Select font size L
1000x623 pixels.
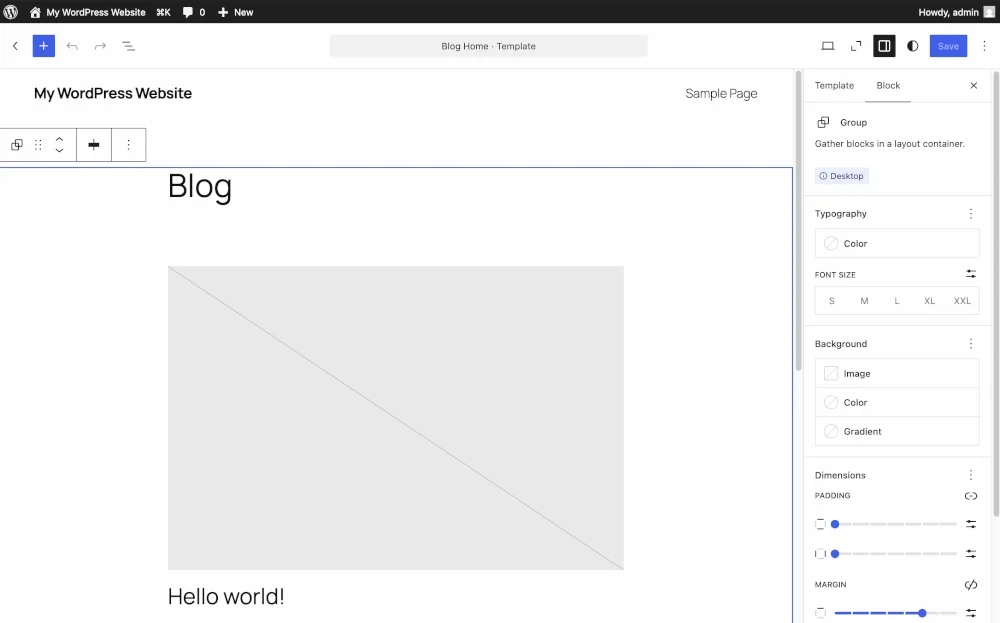click(897, 301)
